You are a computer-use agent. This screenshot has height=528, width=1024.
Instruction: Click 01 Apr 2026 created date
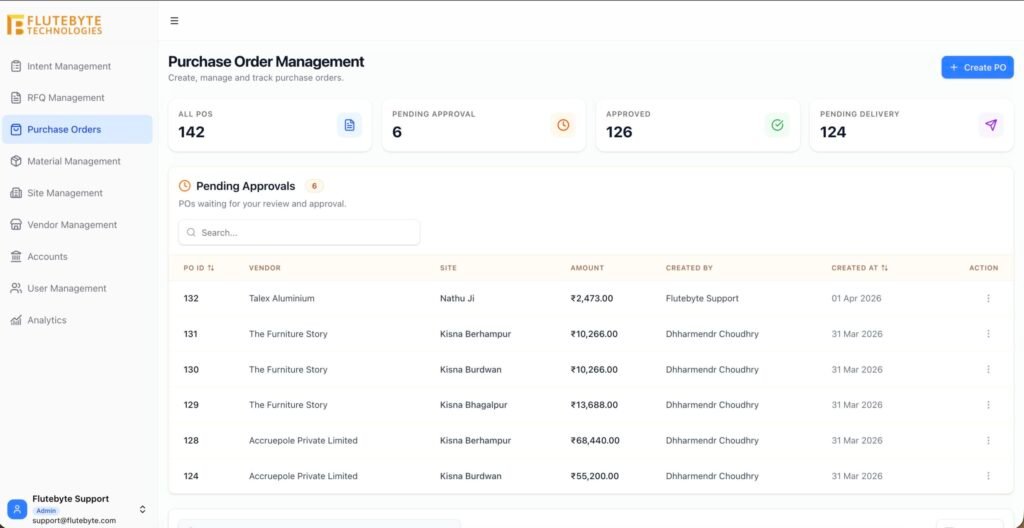click(x=856, y=299)
